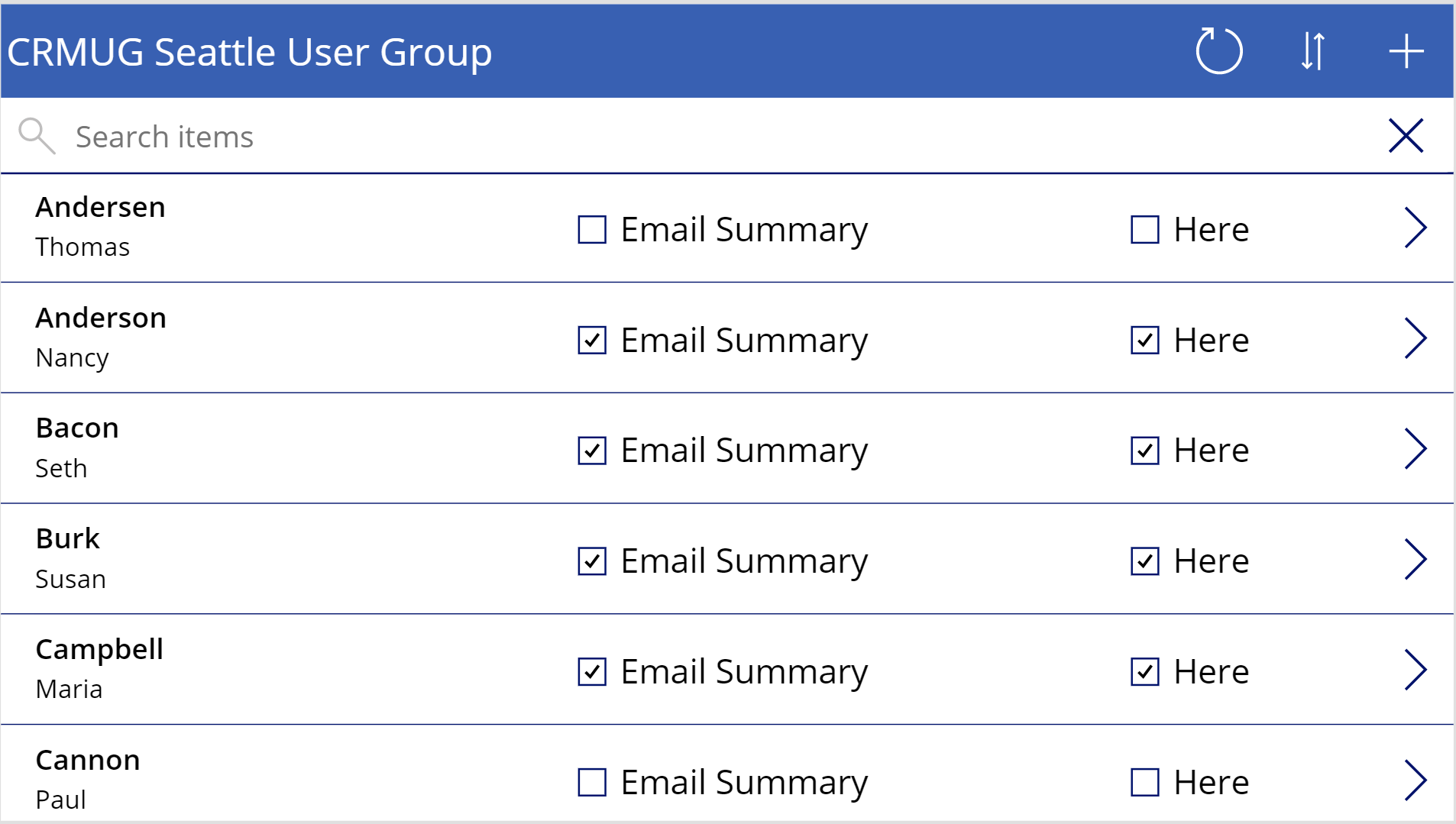This screenshot has height=824, width=1456.
Task: Open details arrow for Bacon Seth
Action: coord(1416,449)
